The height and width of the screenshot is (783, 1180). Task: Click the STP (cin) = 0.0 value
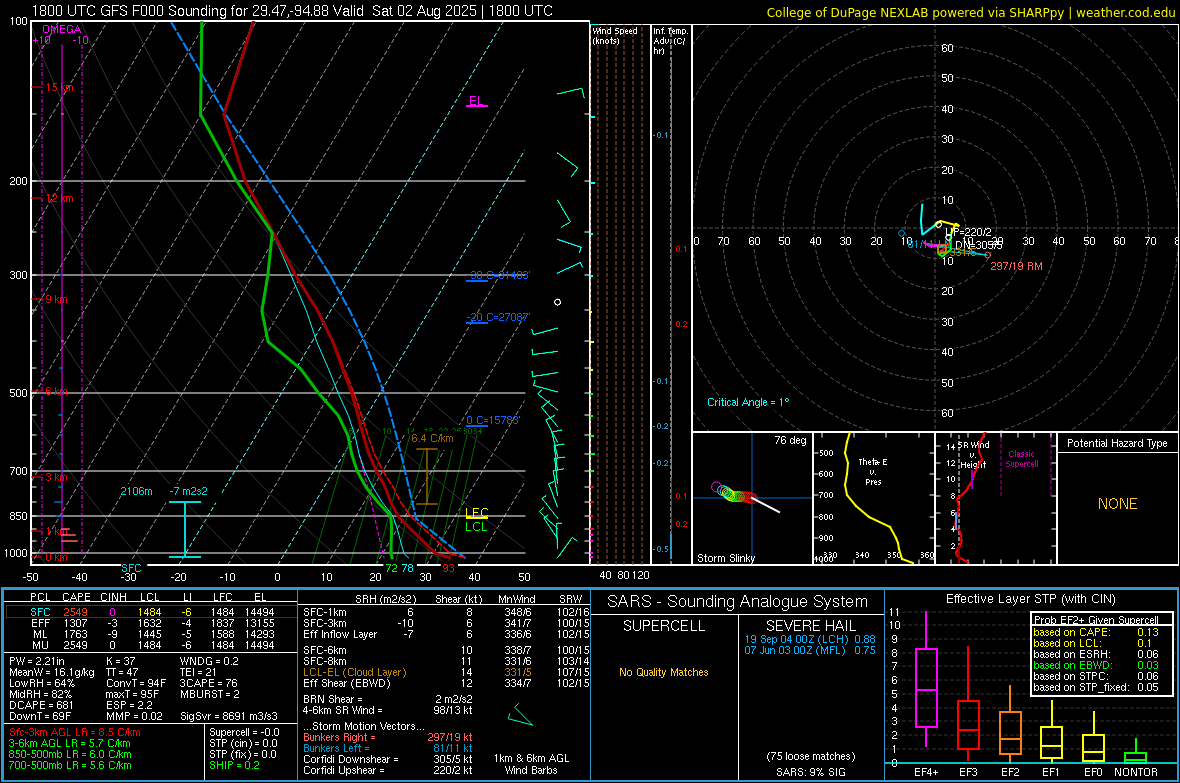(243, 743)
